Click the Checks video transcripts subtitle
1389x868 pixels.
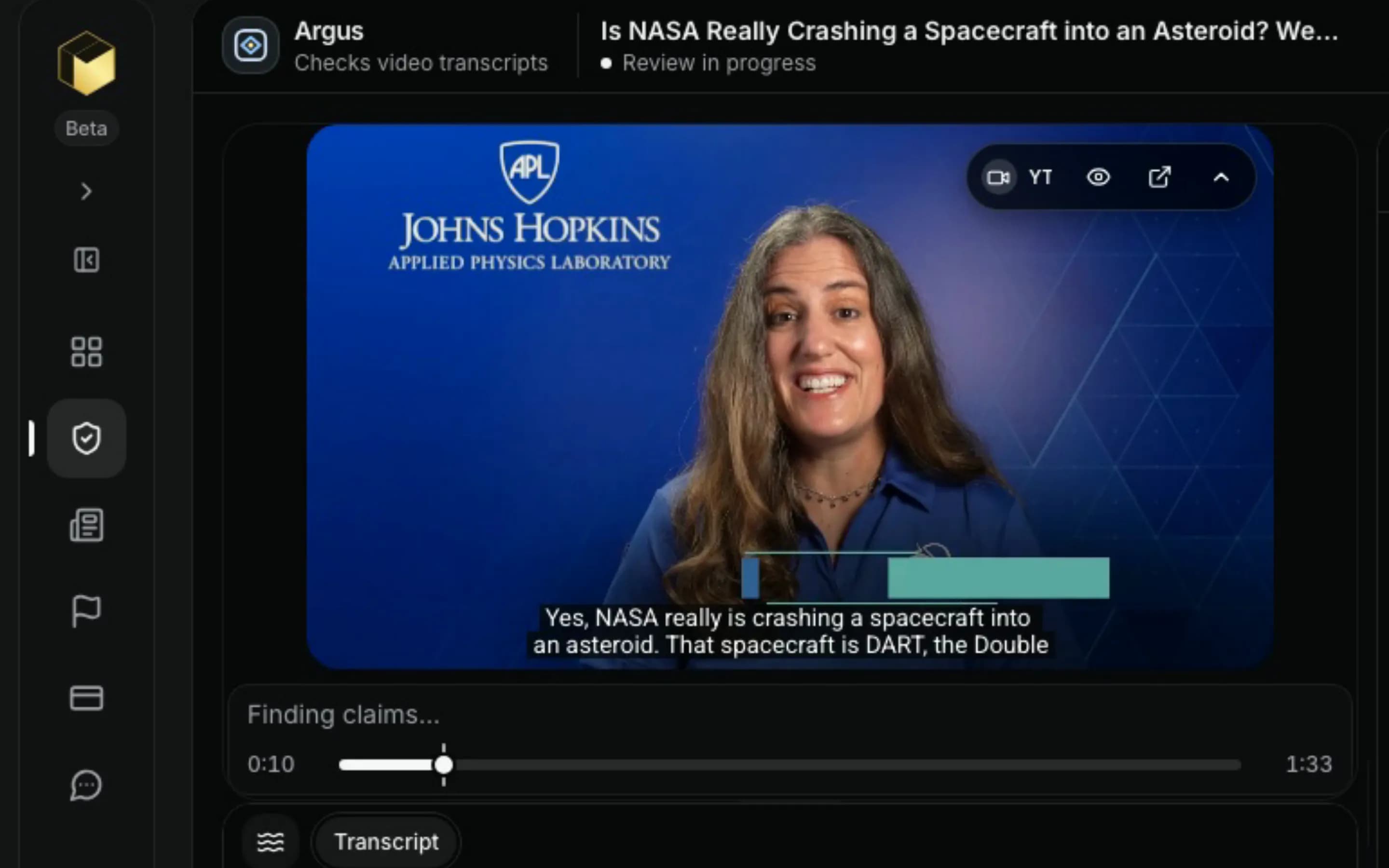(x=421, y=63)
